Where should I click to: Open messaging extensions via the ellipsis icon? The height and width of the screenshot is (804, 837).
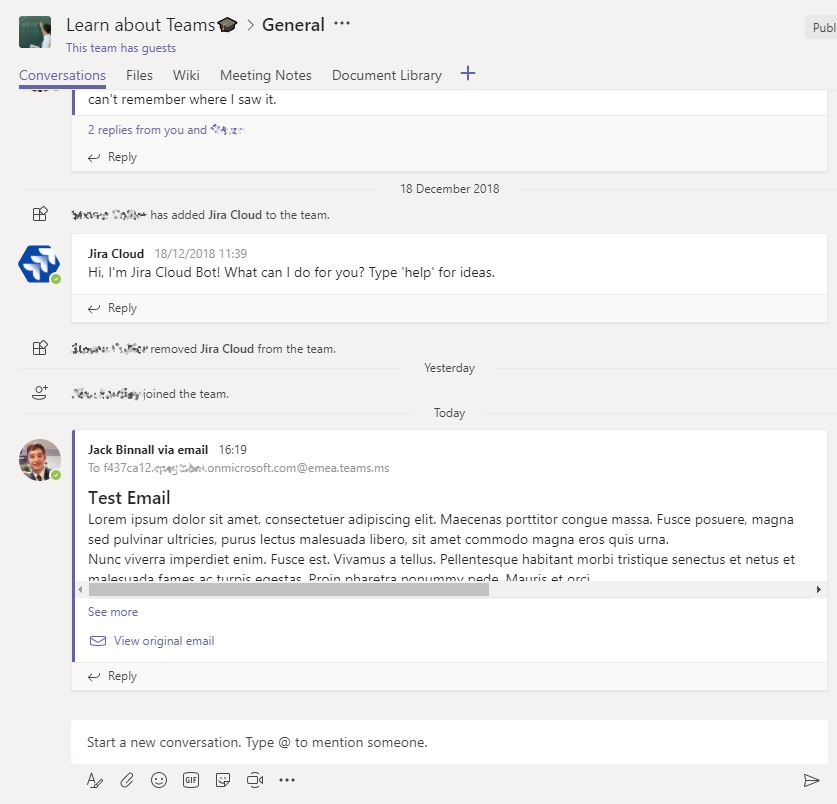click(x=287, y=779)
